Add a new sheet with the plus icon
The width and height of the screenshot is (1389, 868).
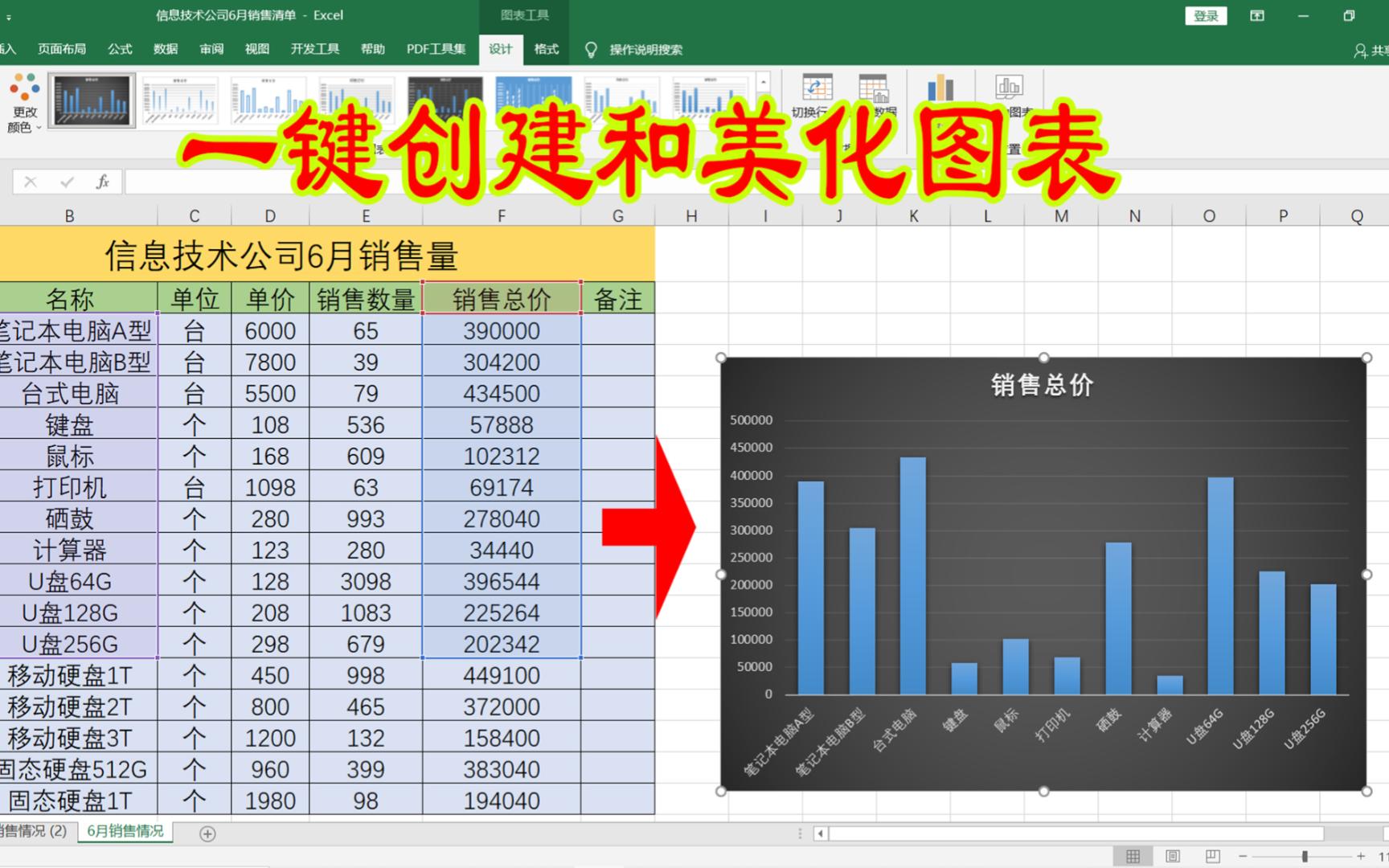[207, 833]
